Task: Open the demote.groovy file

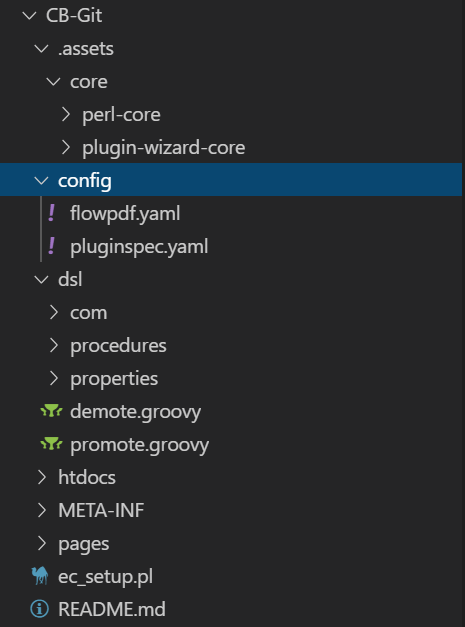Action: point(135,411)
